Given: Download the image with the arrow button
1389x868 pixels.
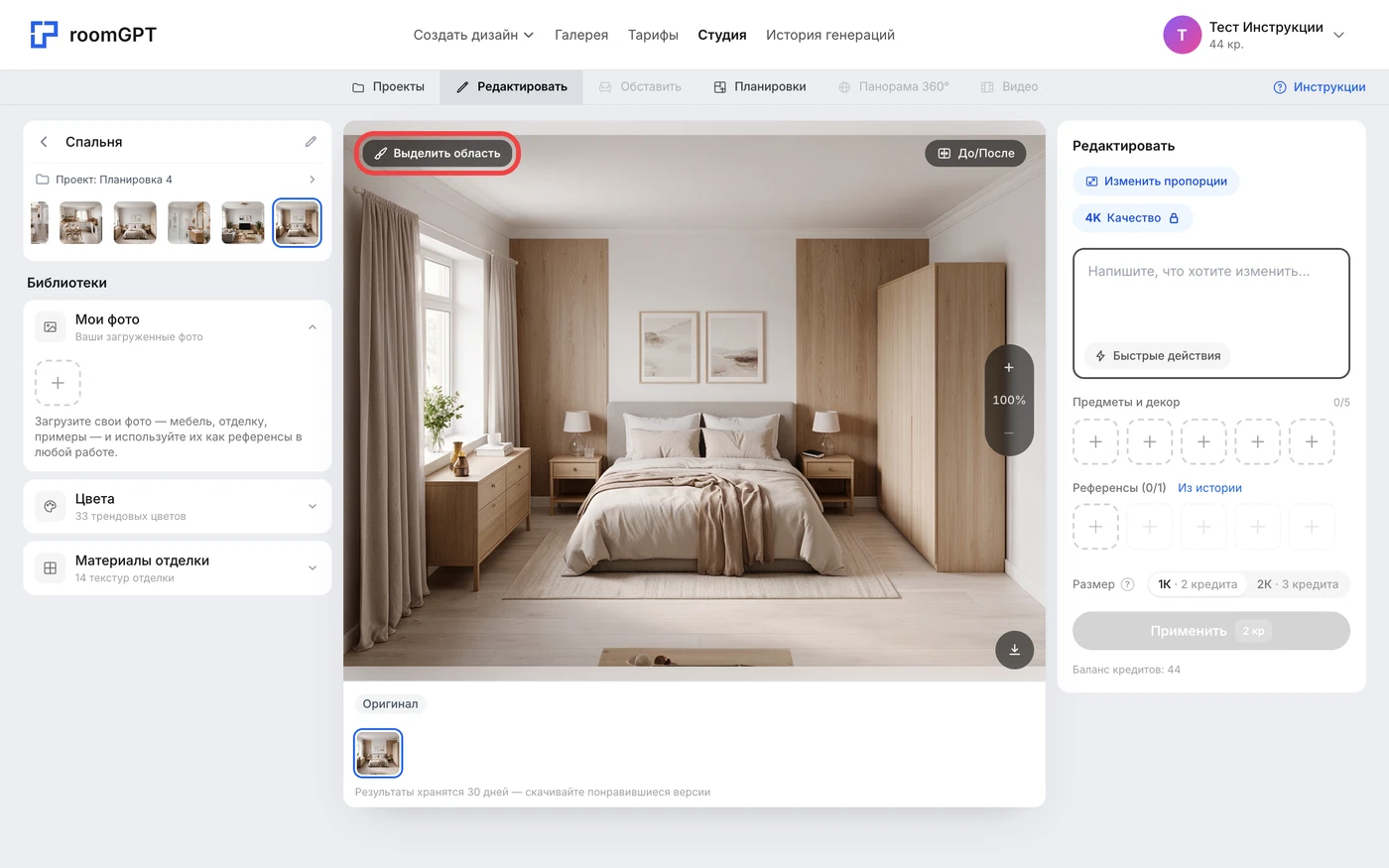Looking at the screenshot, I should tap(1014, 650).
